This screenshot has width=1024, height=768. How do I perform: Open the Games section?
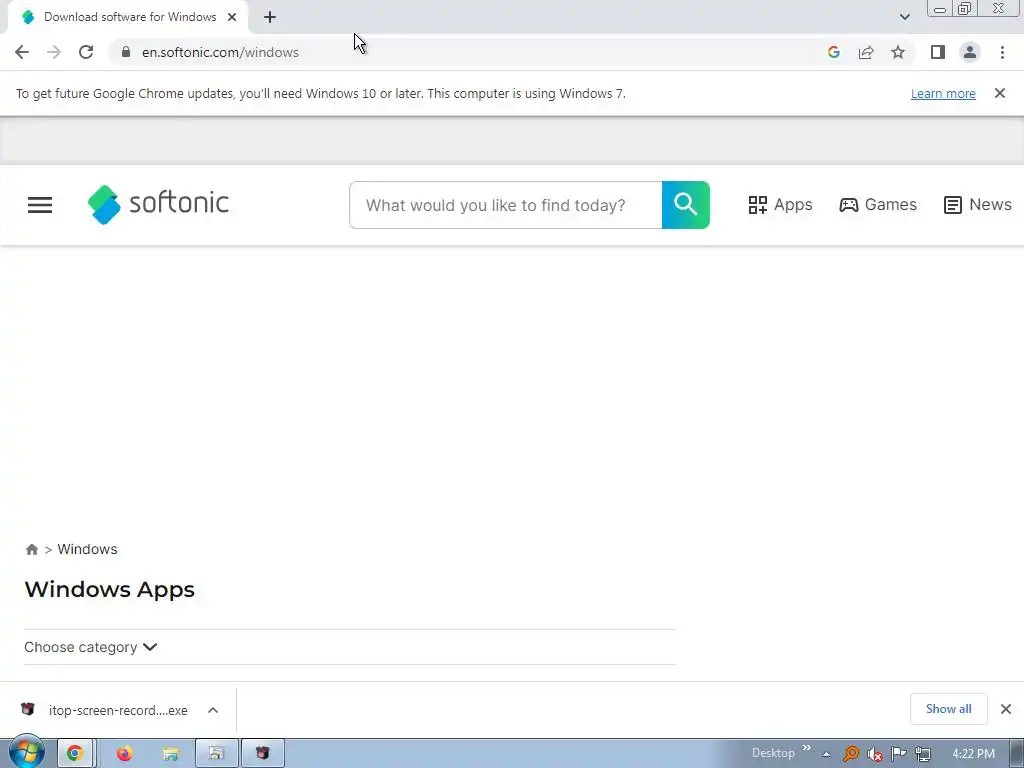click(x=878, y=204)
